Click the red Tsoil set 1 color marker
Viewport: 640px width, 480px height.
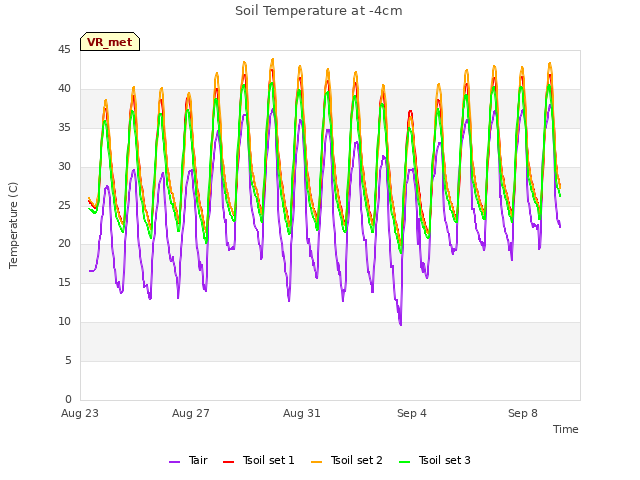228,462
